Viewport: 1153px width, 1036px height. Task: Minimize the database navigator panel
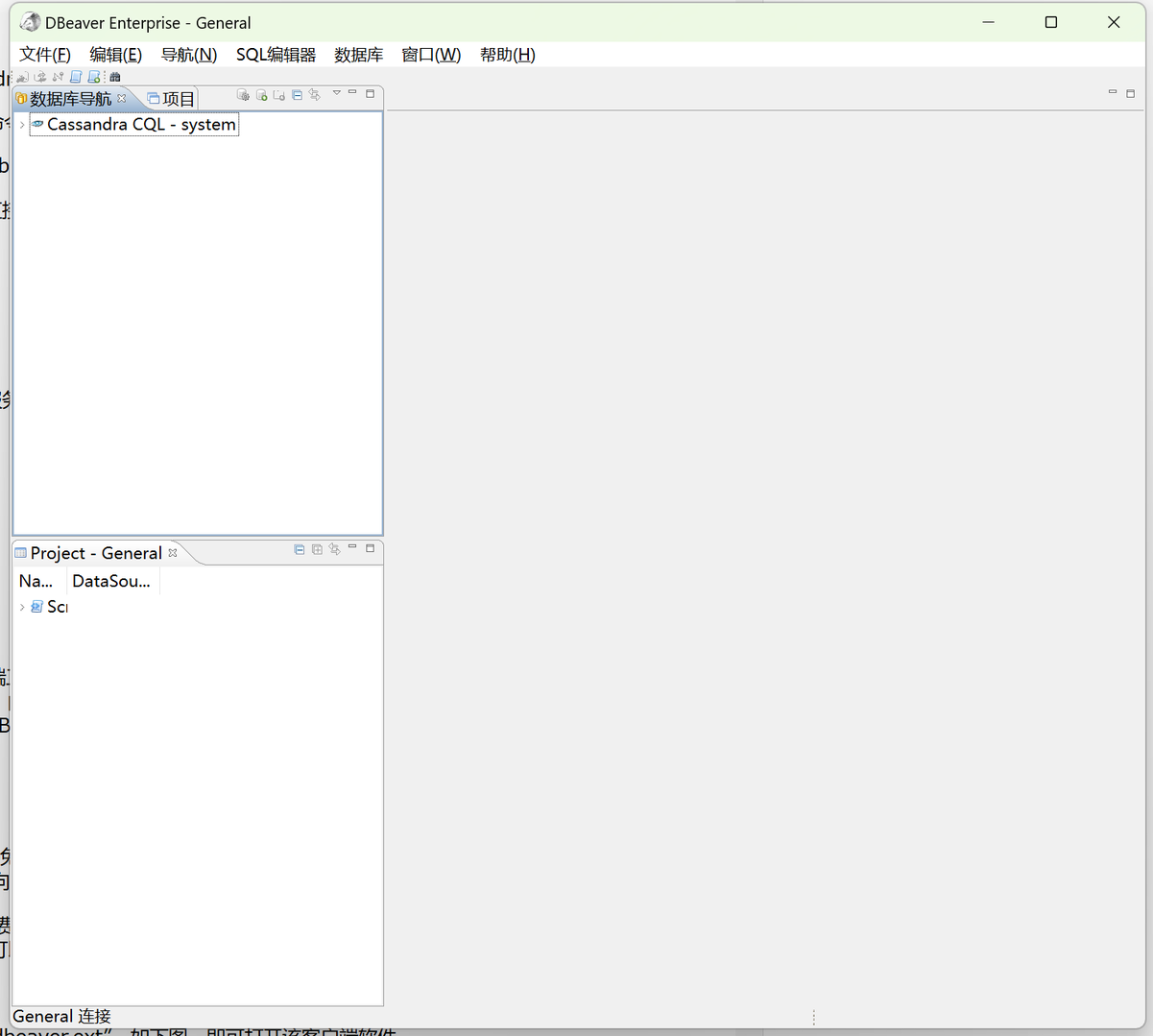352,93
